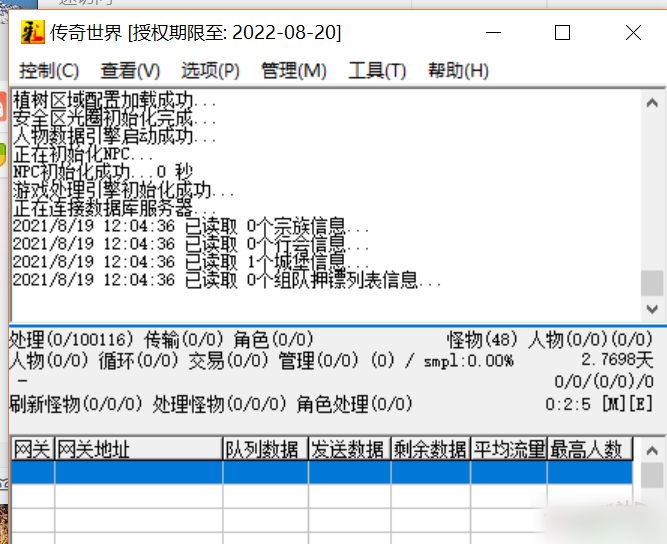The image size is (667, 544).
Task: Click log line 植树区域配置加载成功
Action: 114,101
